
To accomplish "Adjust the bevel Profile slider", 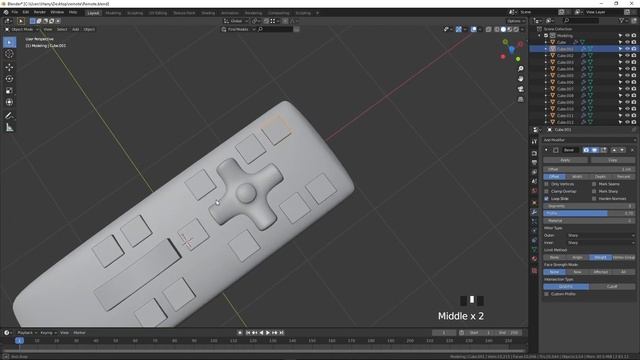I will tap(589, 213).
